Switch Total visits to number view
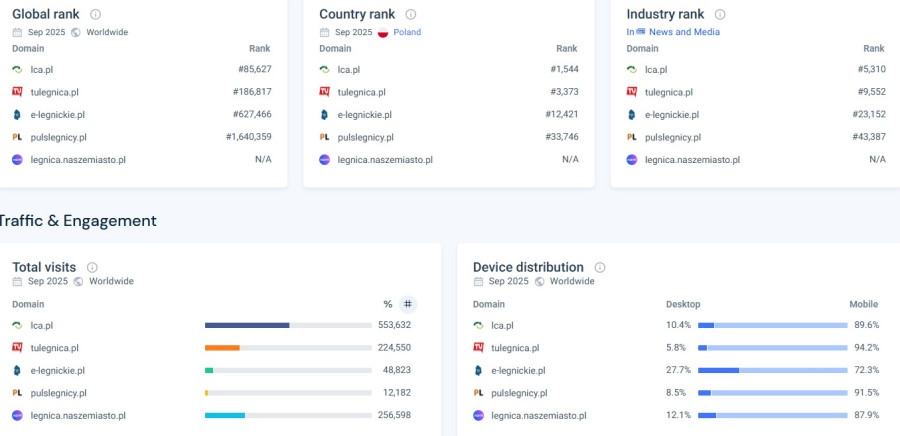 [407, 304]
